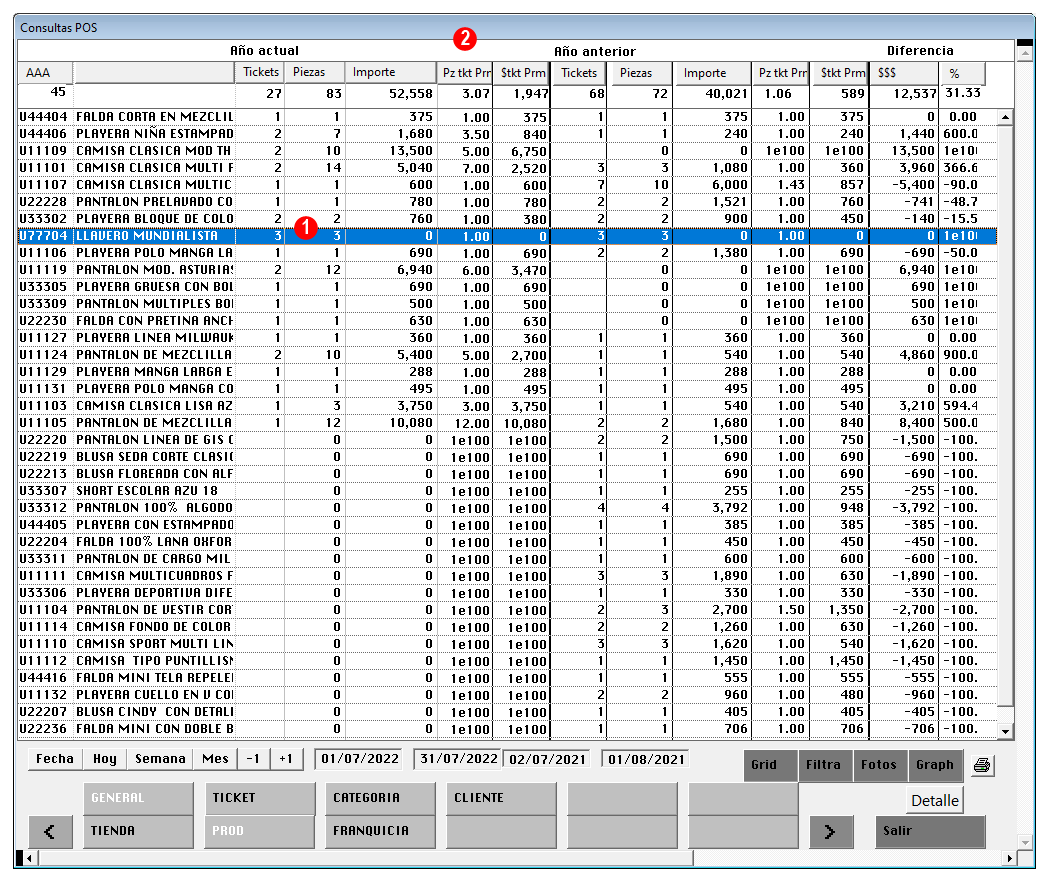Select row U33312 PANTALON 100% ALGODO
The image size is (1047, 879).
tap(507, 508)
